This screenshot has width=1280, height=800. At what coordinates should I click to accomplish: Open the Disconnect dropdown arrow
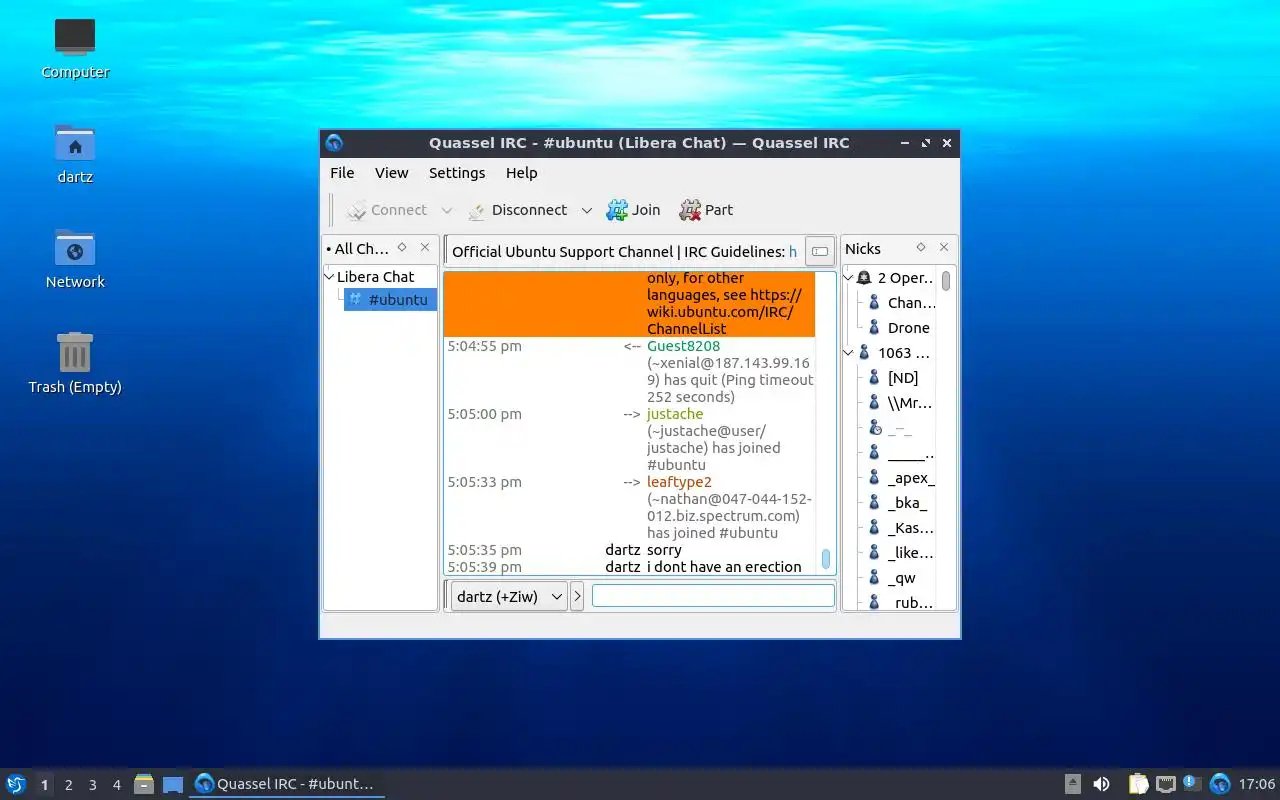pos(587,211)
